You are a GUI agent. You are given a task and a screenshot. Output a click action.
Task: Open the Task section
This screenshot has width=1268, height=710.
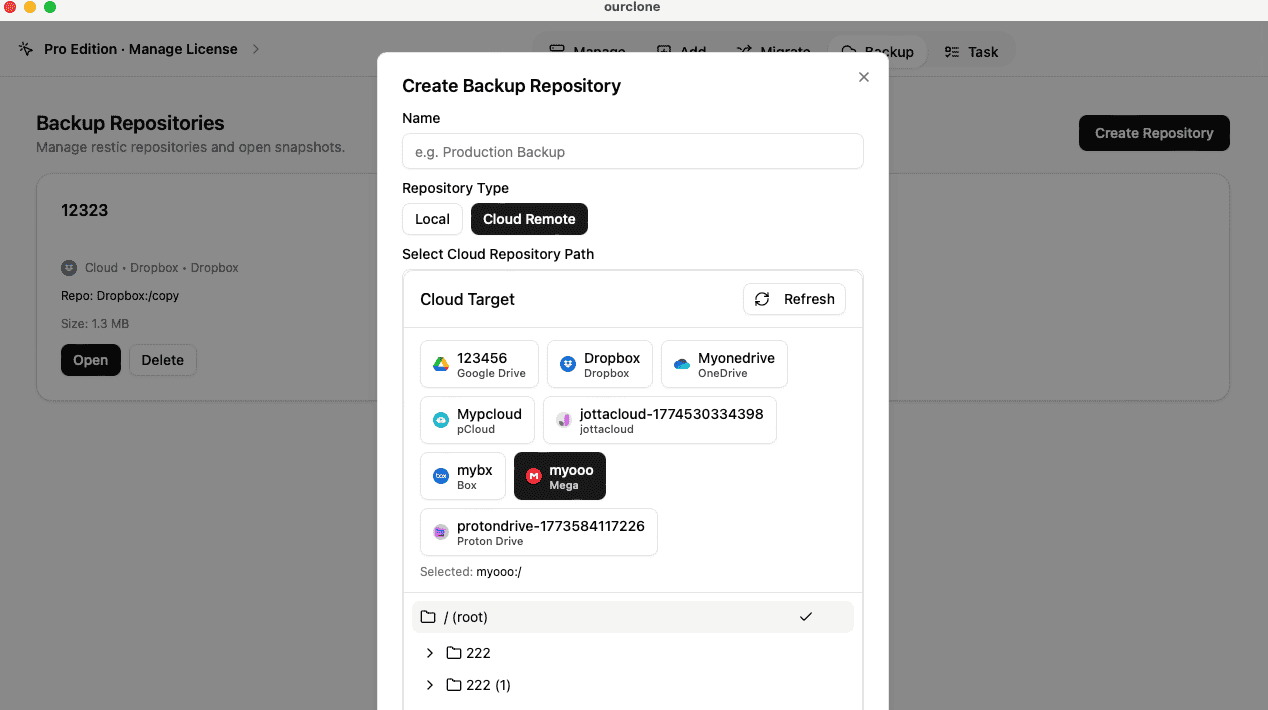[971, 51]
